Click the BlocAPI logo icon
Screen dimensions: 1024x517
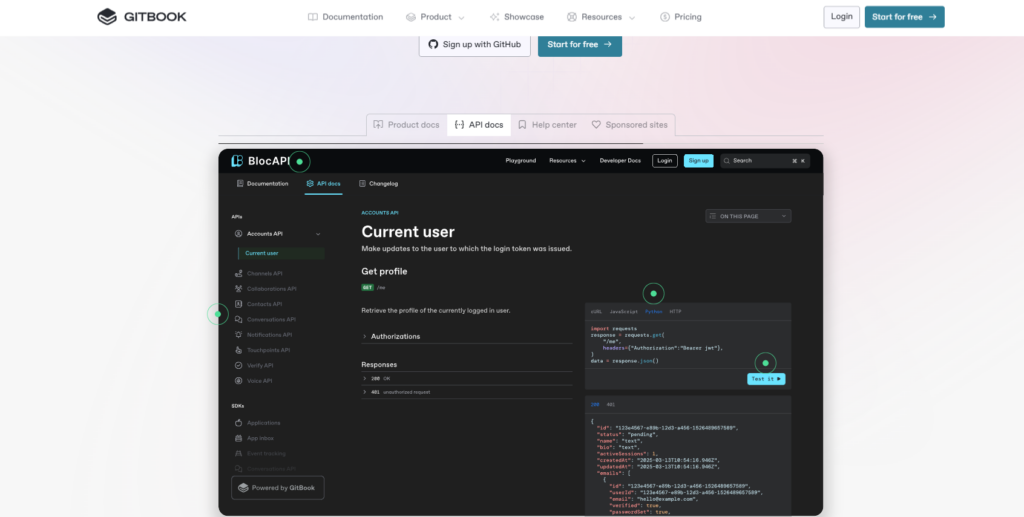click(x=237, y=161)
